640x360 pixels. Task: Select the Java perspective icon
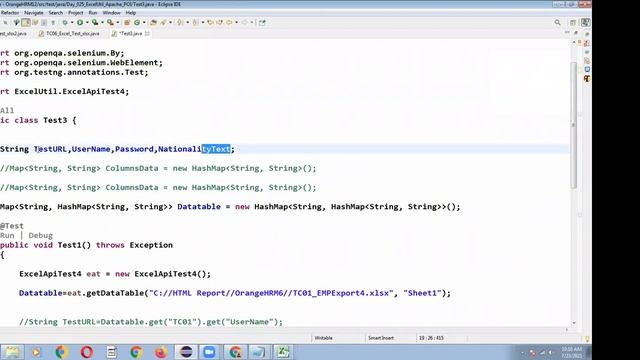pyautogui.click(x=586, y=22)
